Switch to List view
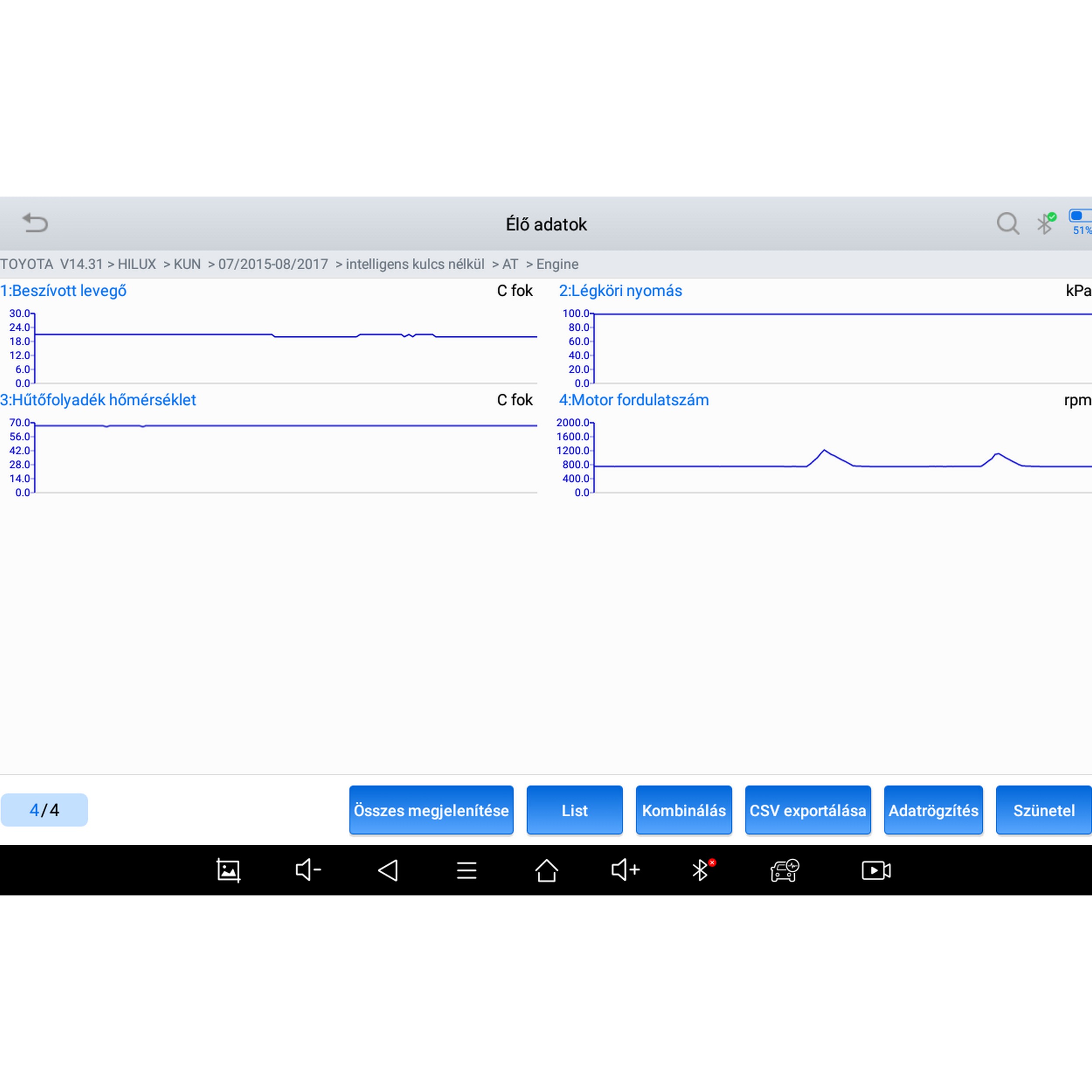The image size is (1092, 1092). point(574,810)
